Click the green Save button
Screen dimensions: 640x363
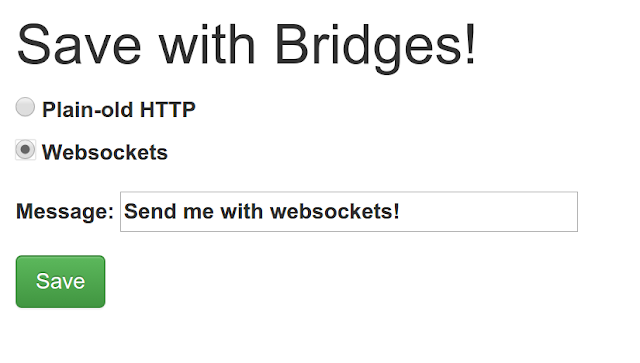tap(60, 281)
